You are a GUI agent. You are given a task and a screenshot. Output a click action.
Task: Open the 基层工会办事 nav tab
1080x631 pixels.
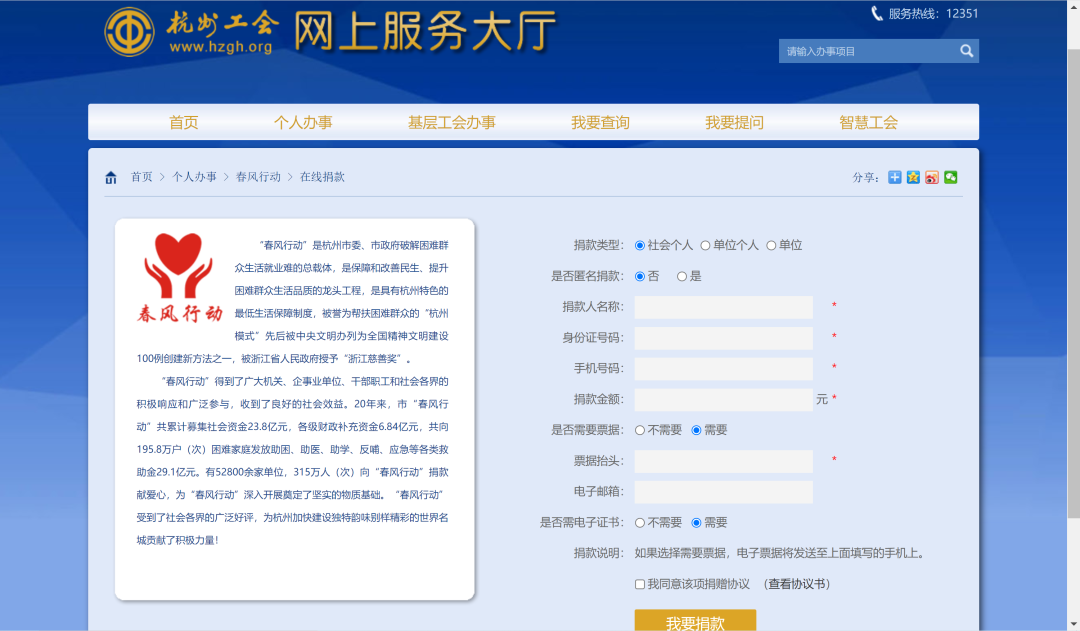pyautogui.click(x=452, y=123)
